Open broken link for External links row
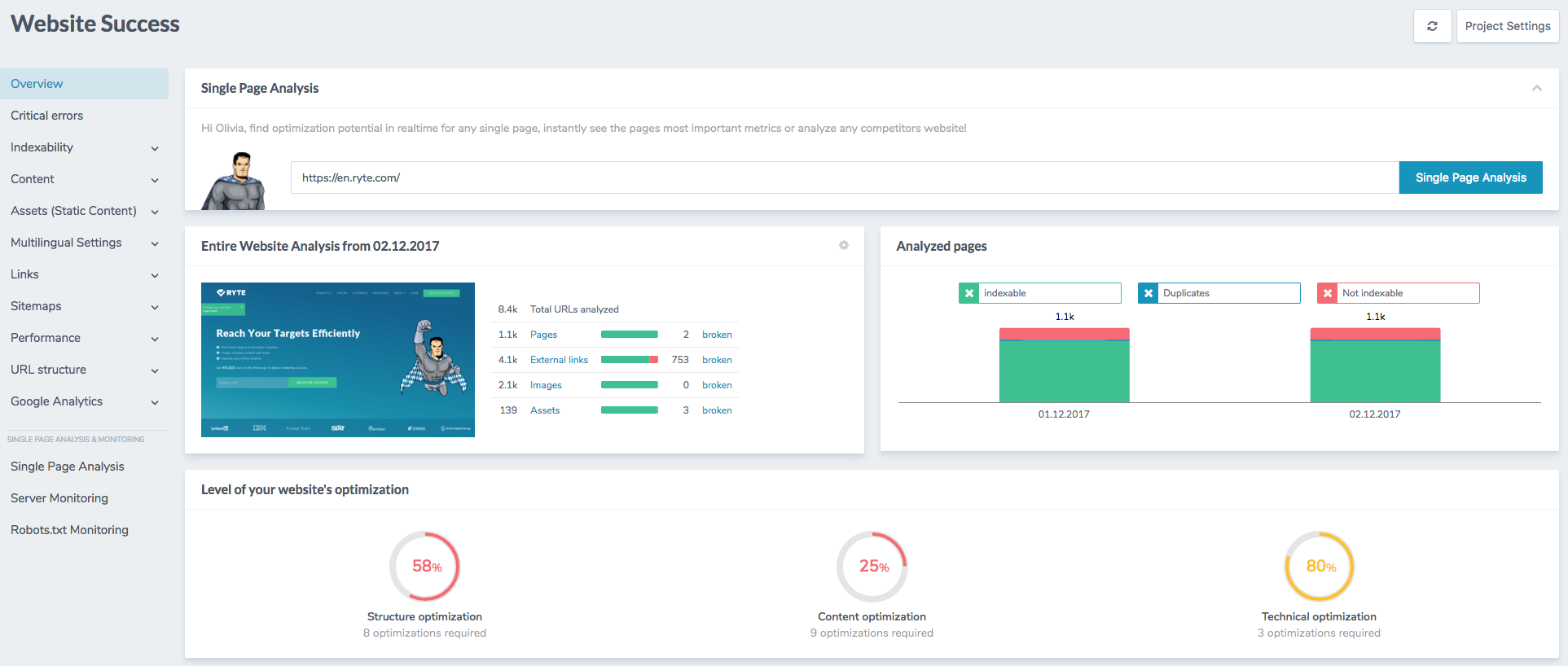 tap(717, 360)
